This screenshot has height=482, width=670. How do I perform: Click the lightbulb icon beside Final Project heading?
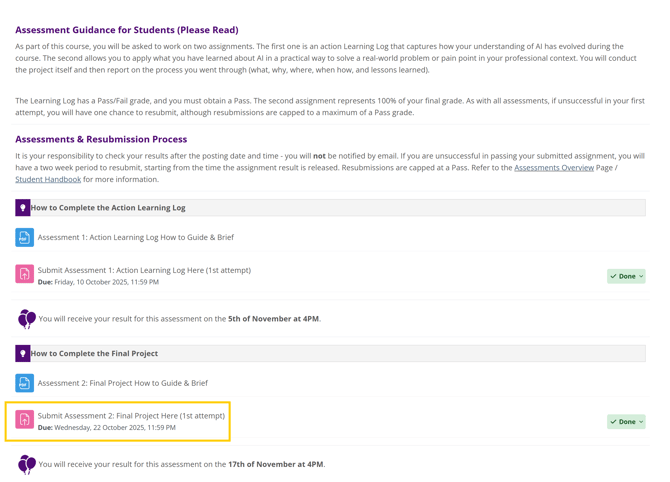(23, 354)
